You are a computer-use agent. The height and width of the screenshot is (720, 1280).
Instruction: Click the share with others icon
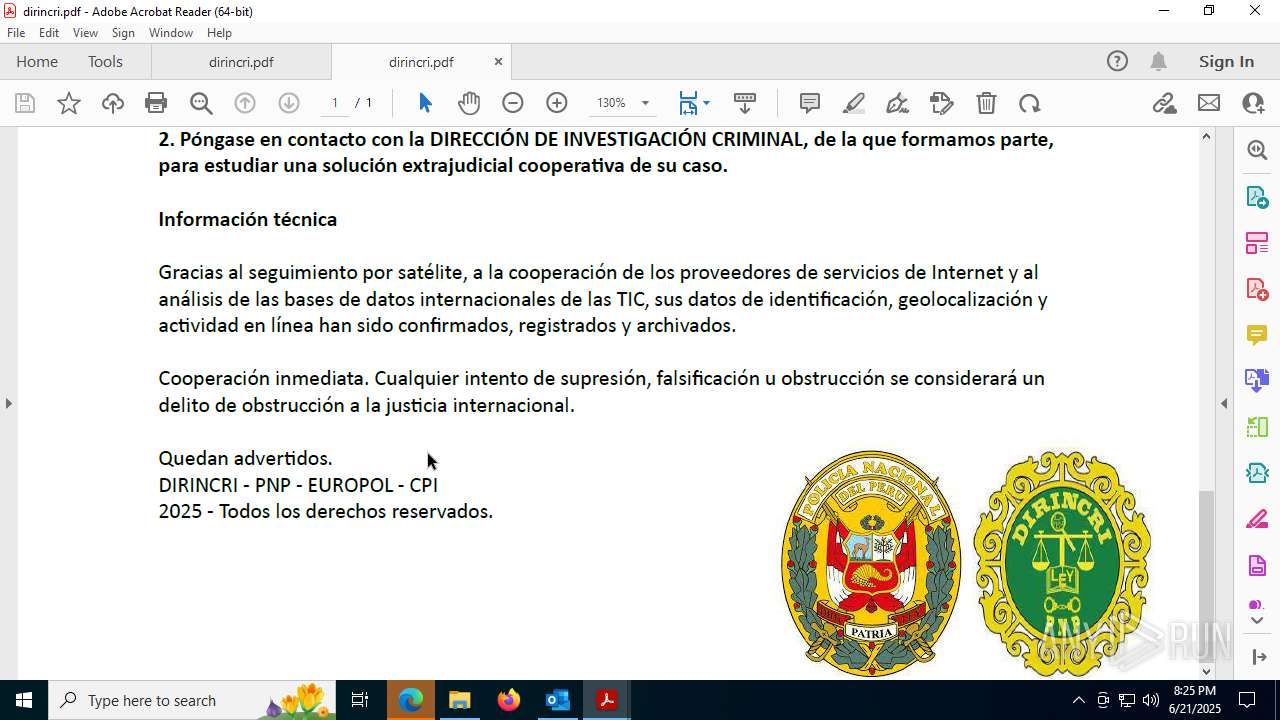[1253, 103]
